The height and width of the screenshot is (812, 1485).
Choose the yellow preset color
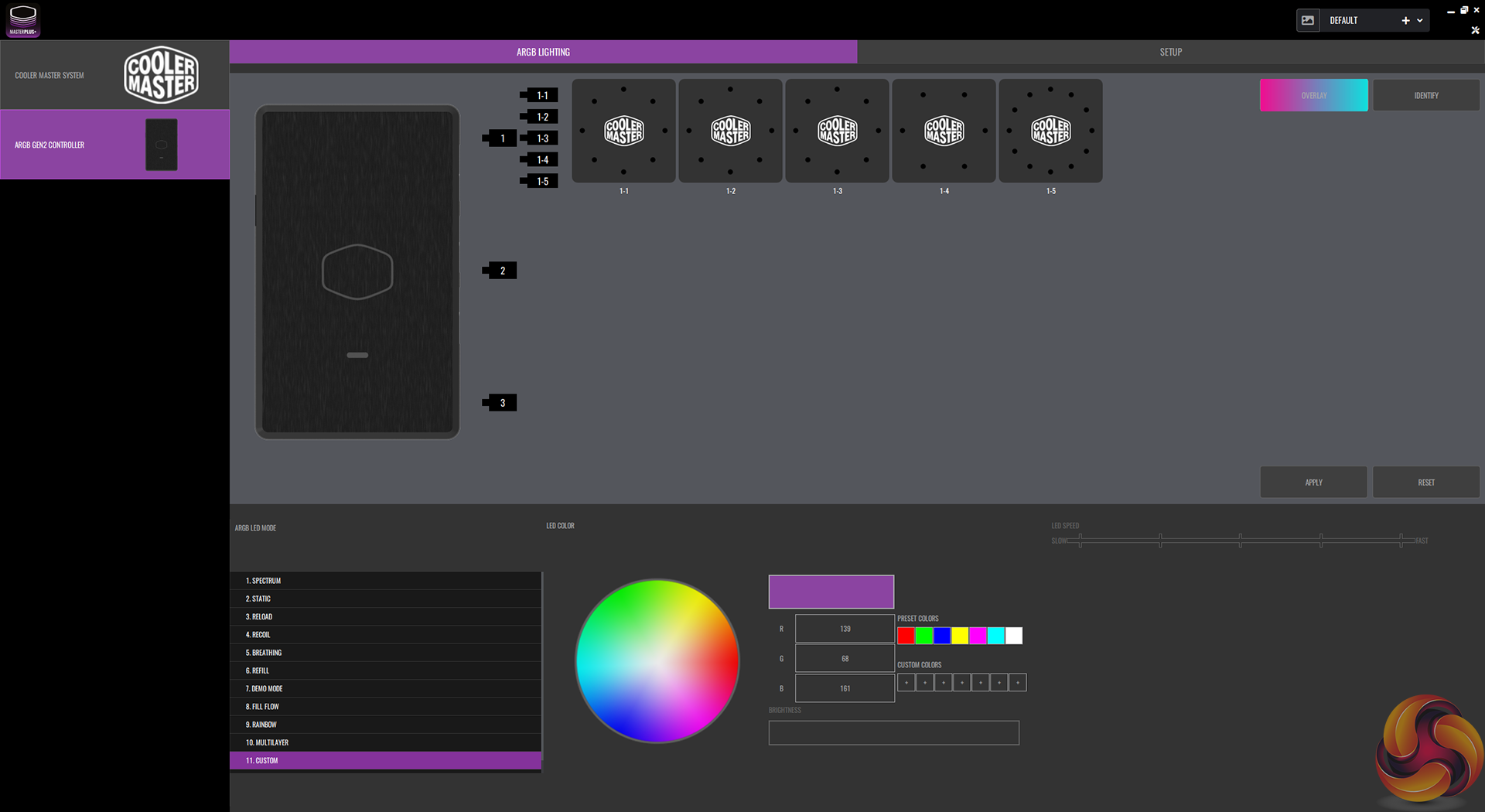pos(960,636)
